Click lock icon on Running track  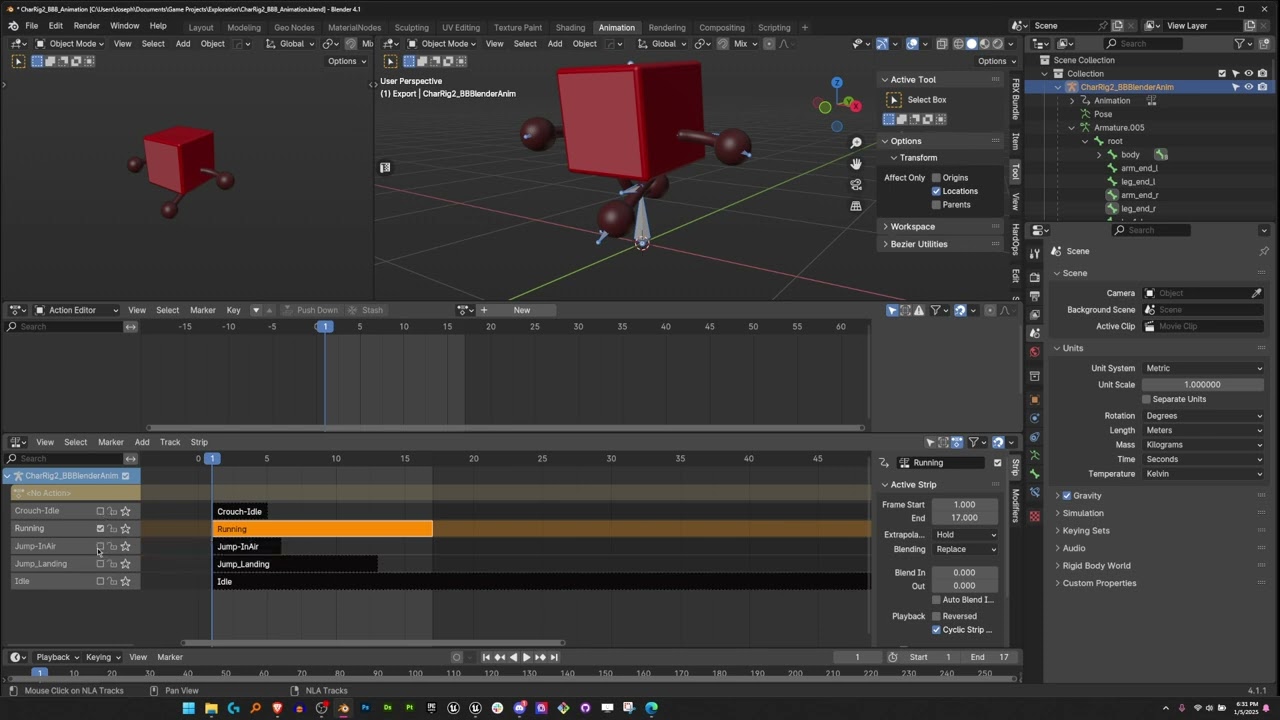tap(112, 529)
